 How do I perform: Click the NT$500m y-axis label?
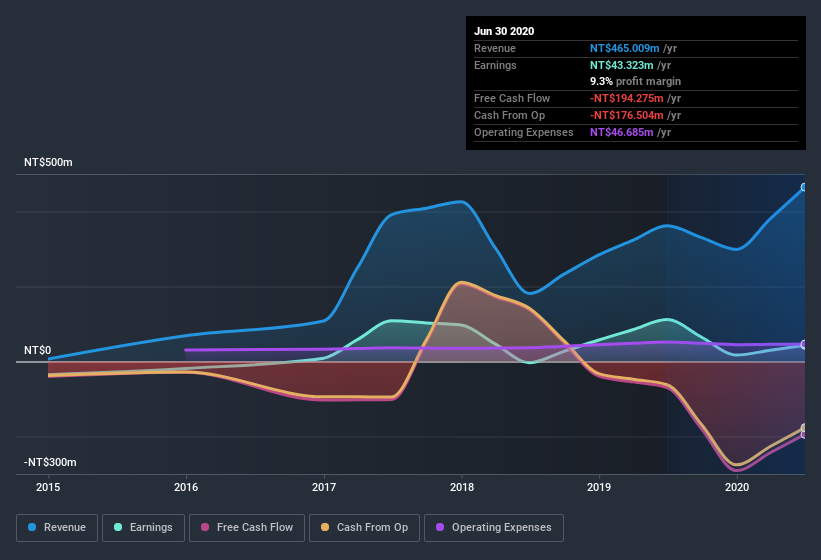tap(48, 162)
